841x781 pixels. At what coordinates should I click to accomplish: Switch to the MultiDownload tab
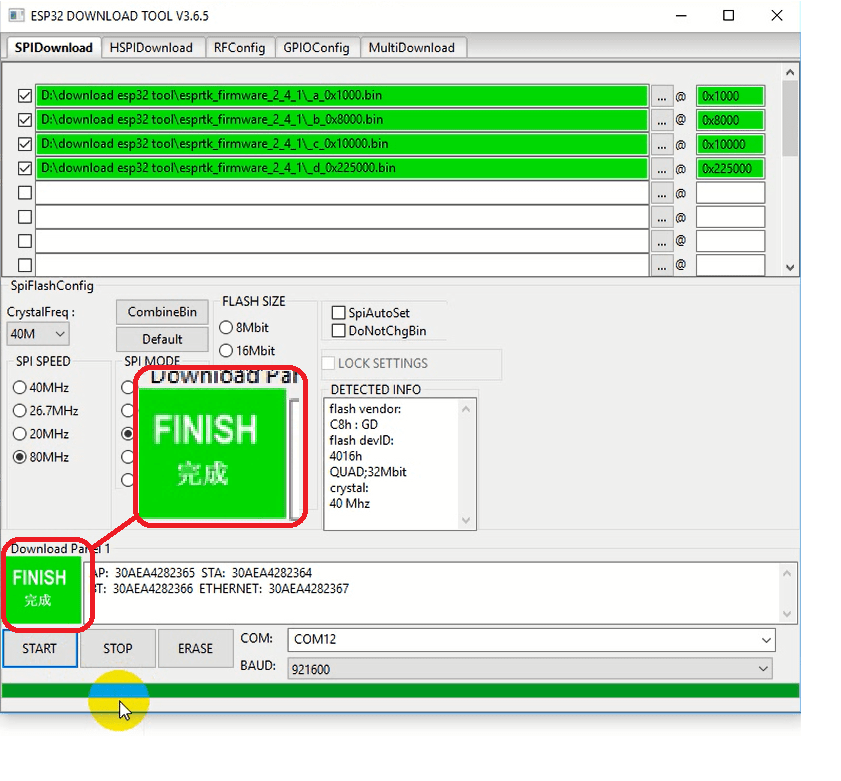coord(413,47)
